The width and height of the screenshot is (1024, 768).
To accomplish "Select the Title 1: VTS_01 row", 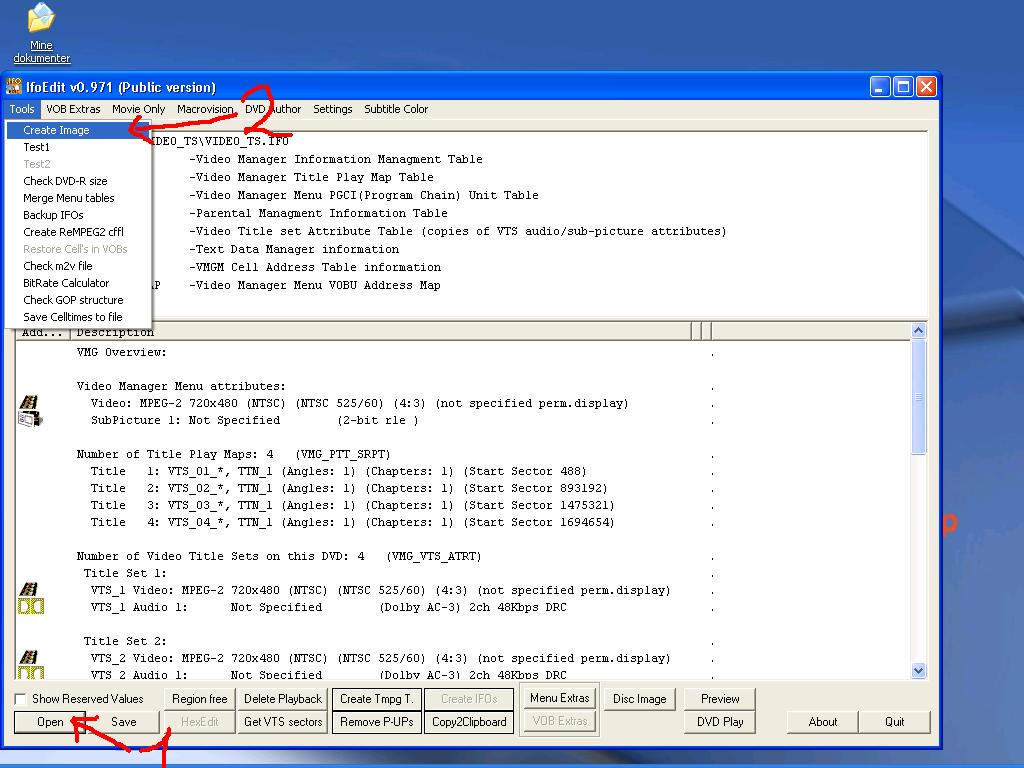I will coord(338,471).
